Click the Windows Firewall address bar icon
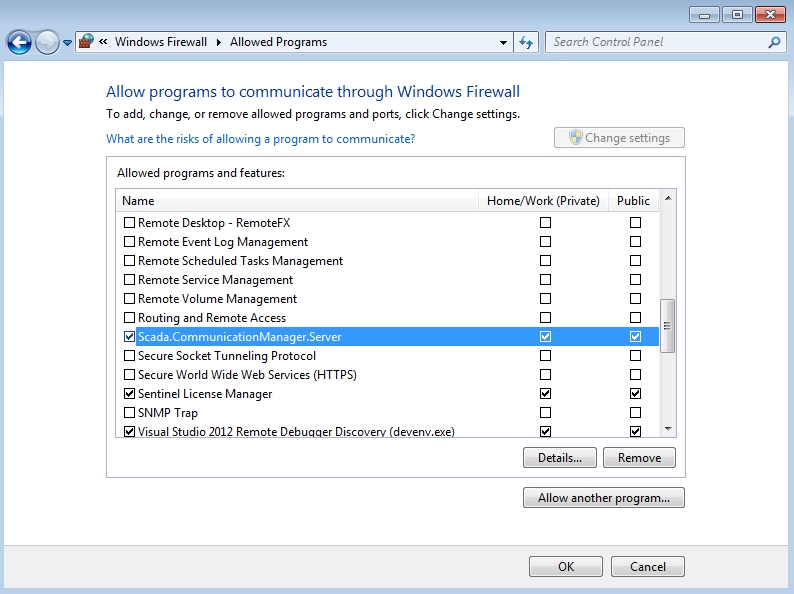 coord(87,42)
